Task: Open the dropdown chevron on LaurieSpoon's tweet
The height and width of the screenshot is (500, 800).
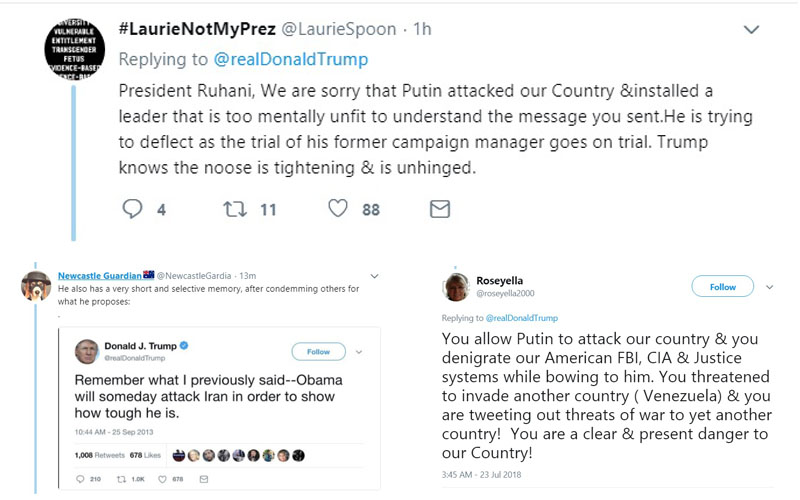Action: (x=752, y=30)
